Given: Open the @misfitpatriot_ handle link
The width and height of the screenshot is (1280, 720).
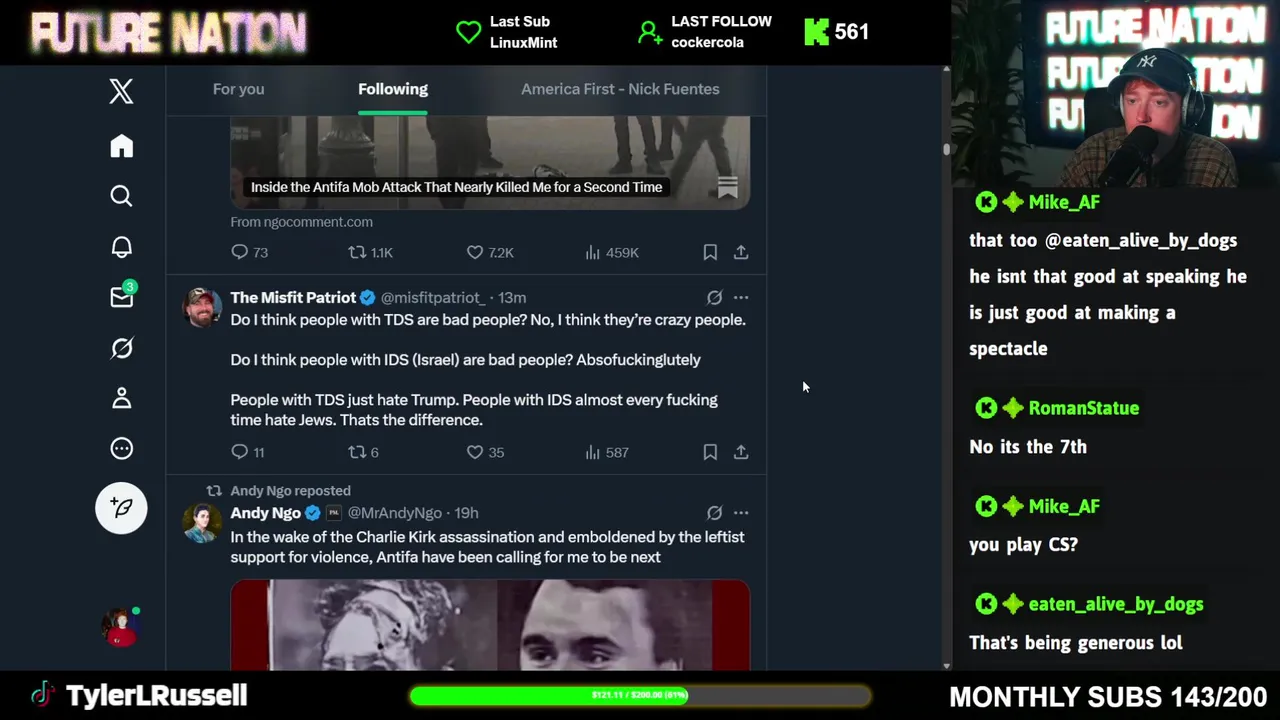Looking at the screenshot, I should coord(433,297).
